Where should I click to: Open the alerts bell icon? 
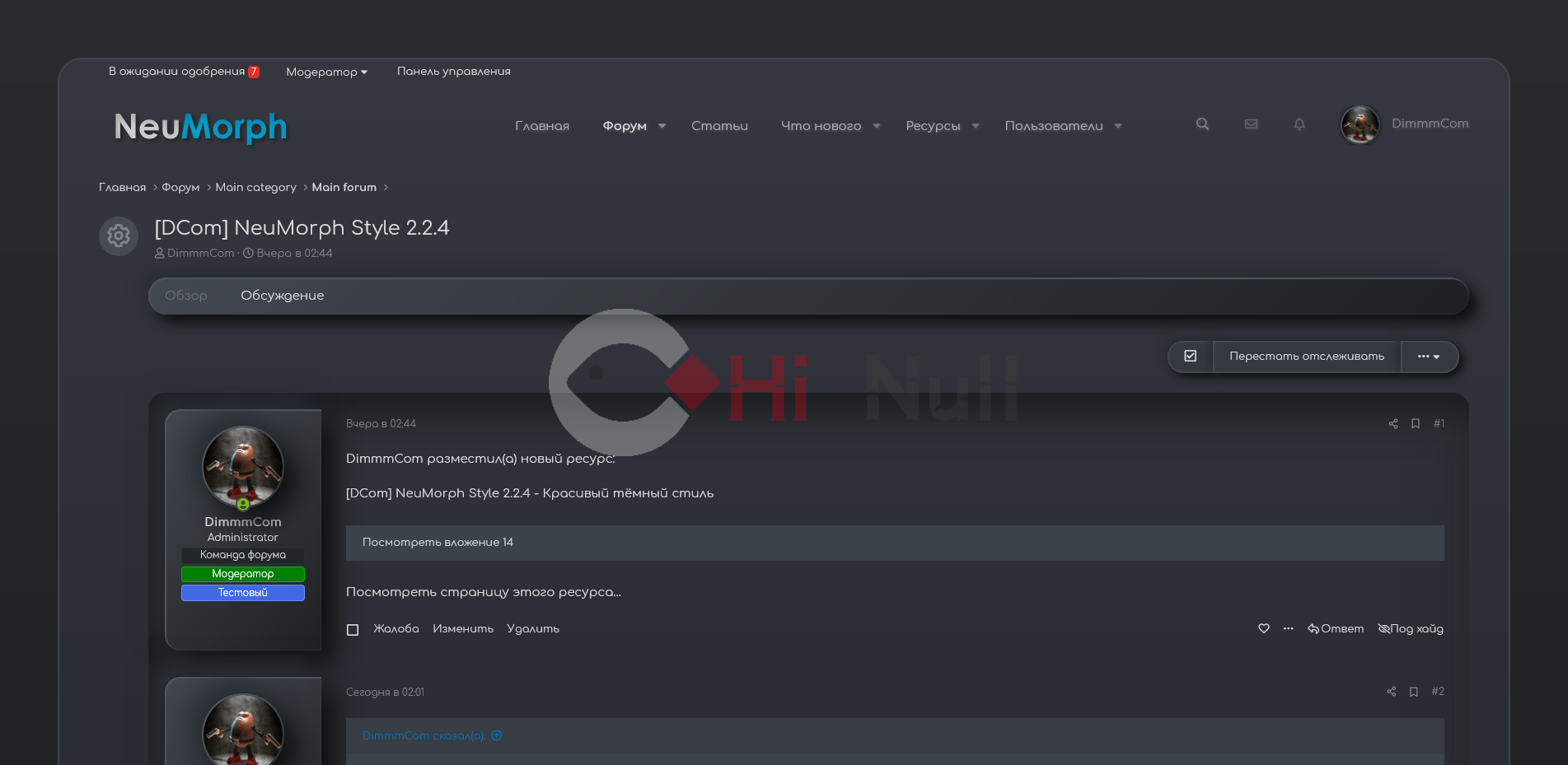1299,124
